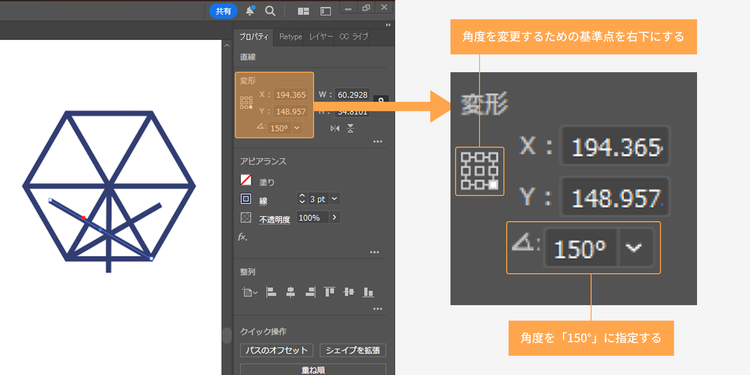
Task: Open more options for アピアランス section
Action: [x=374, y=253]
